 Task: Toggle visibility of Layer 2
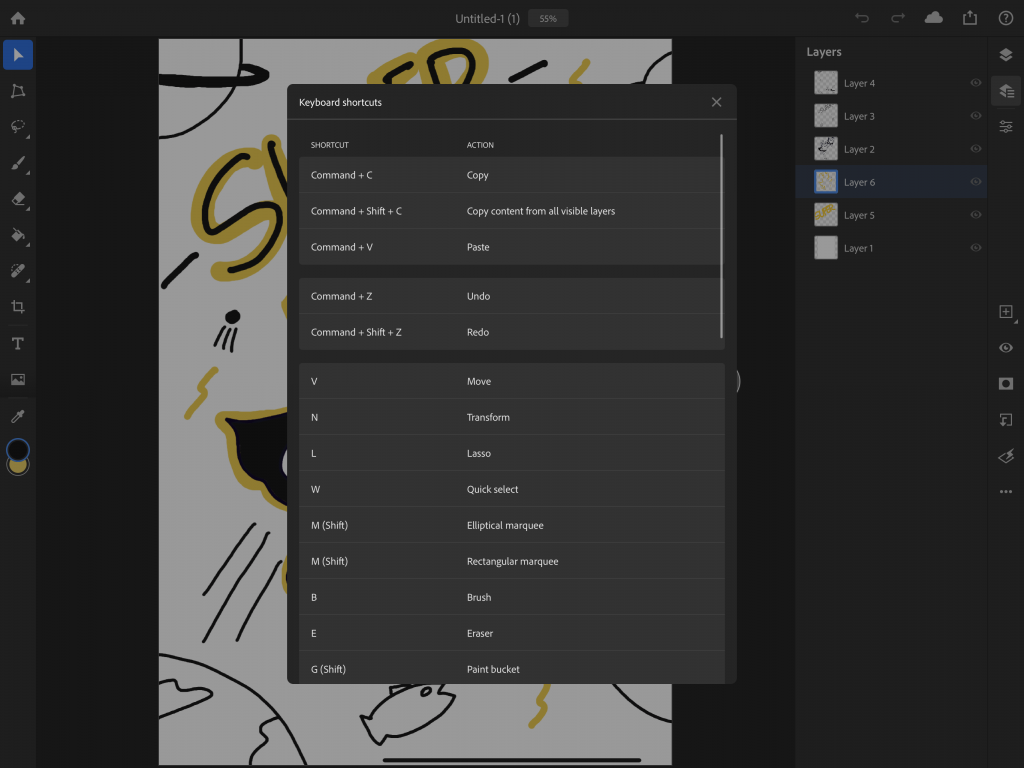pyautogui.click(x=976, y=149)
